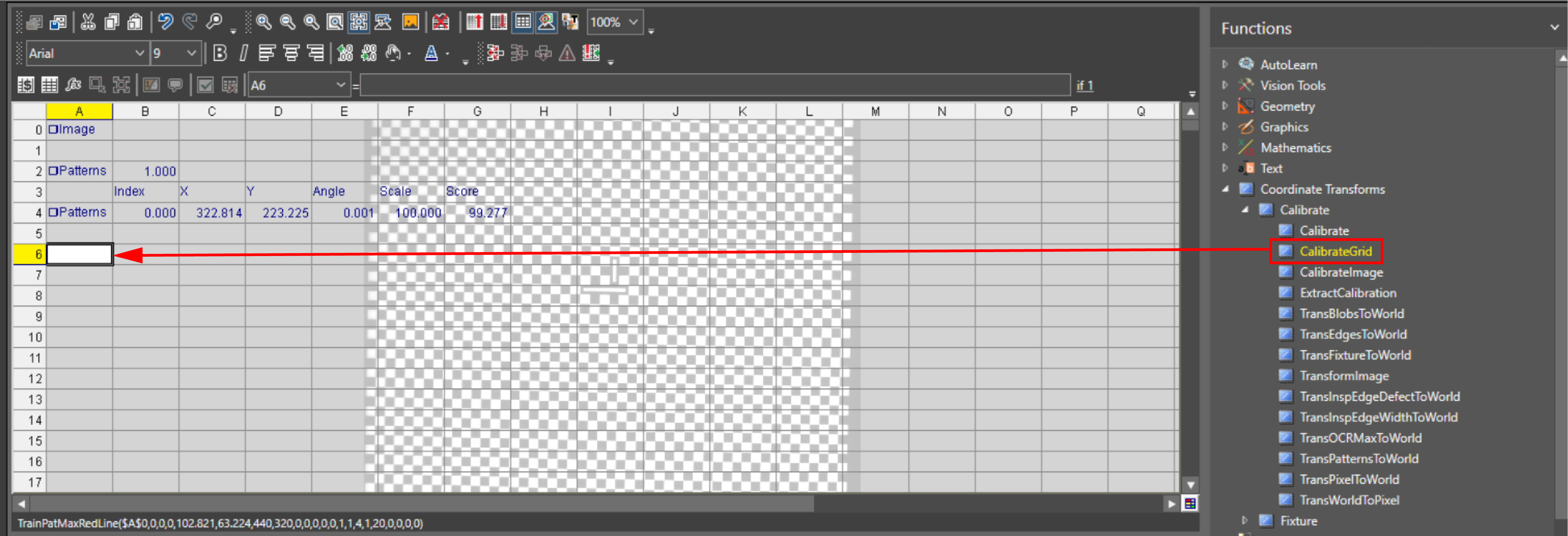This screenshot has width=1568, height=536.
Task: Click the Cut scissors icon
Action: point(88,23)
